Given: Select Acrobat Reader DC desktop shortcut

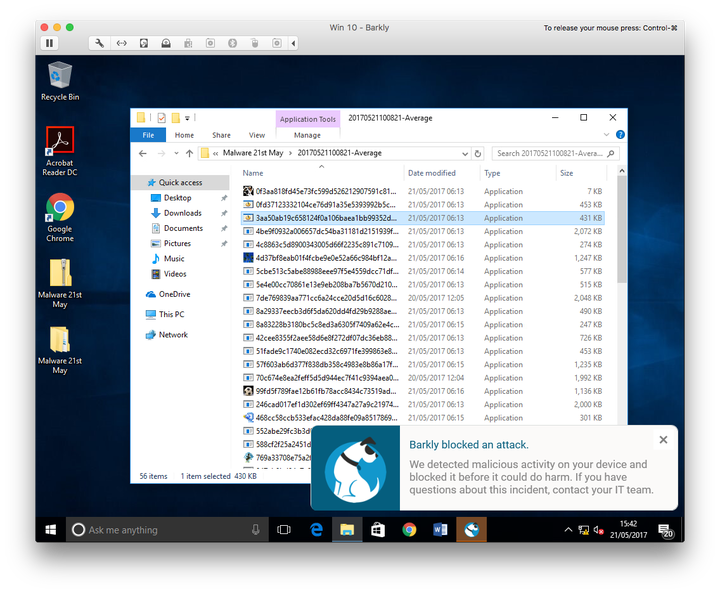Looking at the screenshot, I should click(60, 152).
